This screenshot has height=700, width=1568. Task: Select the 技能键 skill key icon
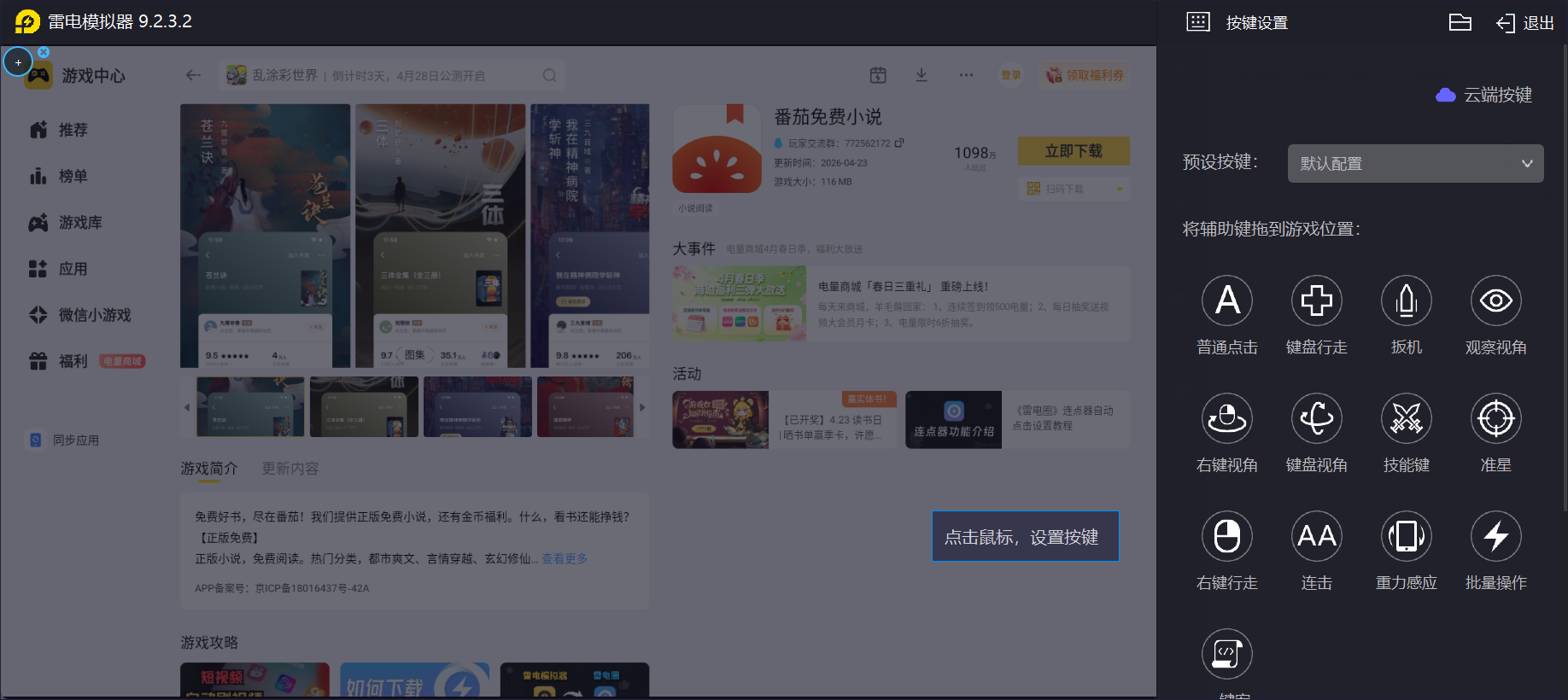click(1407, 418)
